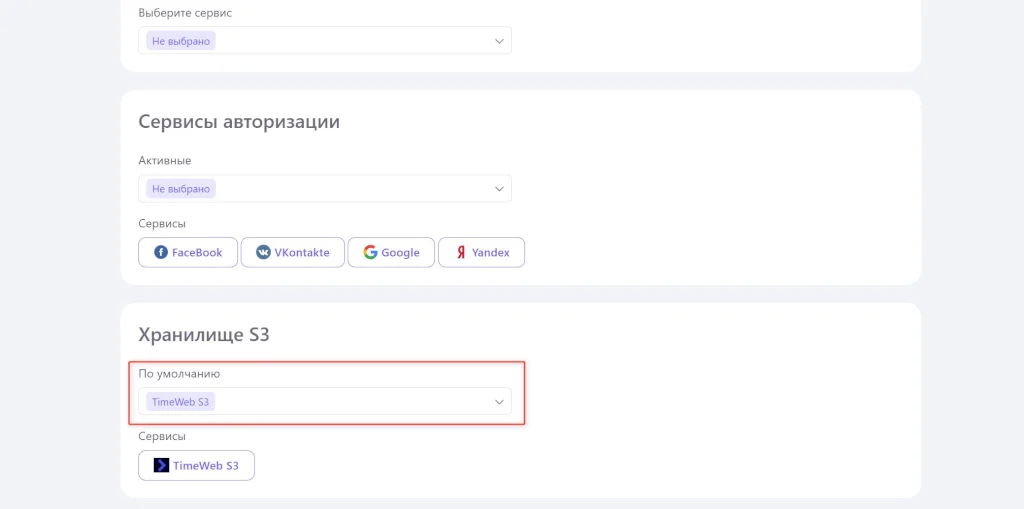Click the "Хранилище S3" section heading
The width and height of the screenshot is (1024, 509).
(204, 335)
